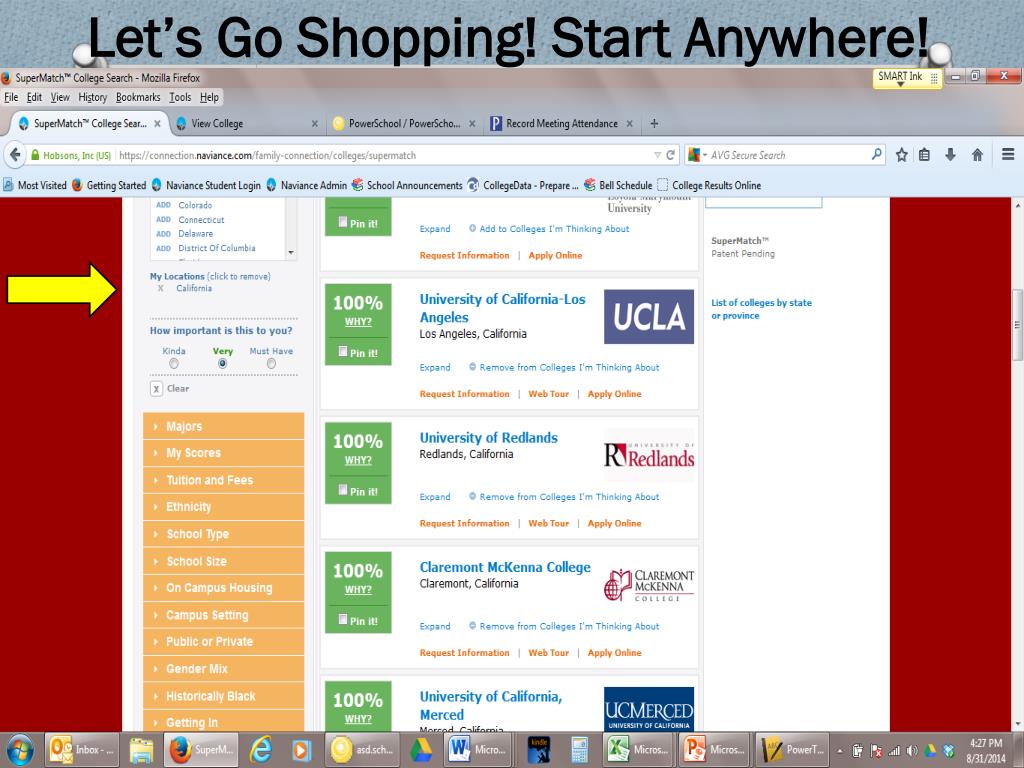Close the SuperMatch College Search tab
Viewport: 1024px width, 768px height.
pos(157,123)
